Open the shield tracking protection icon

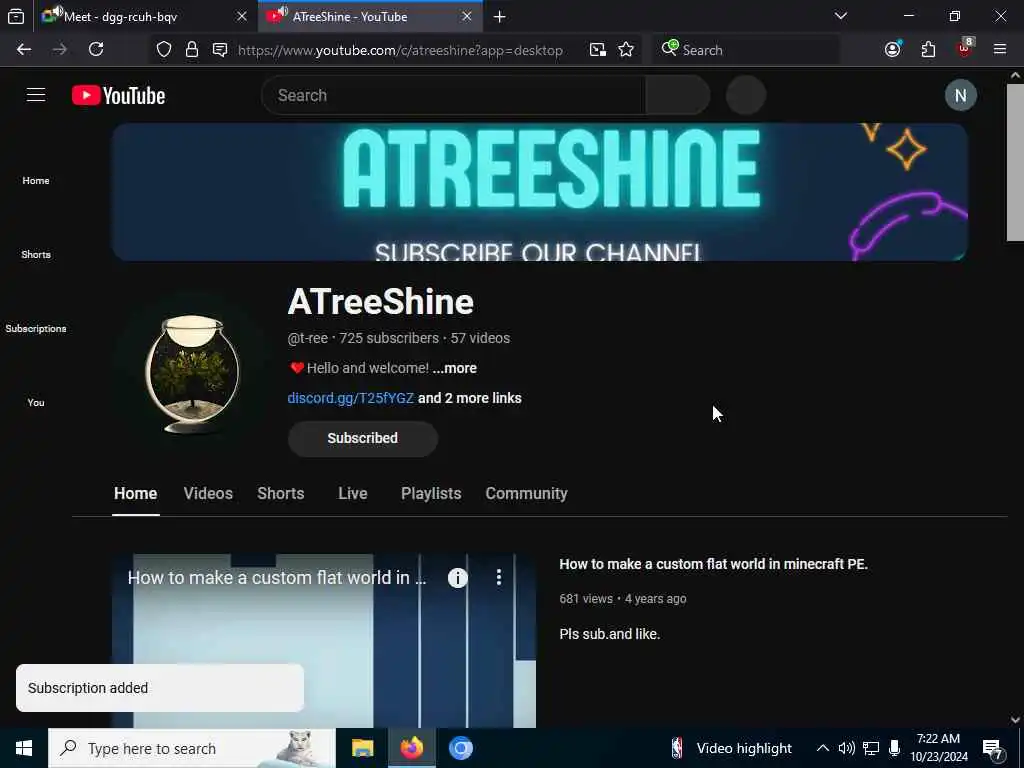164,50
